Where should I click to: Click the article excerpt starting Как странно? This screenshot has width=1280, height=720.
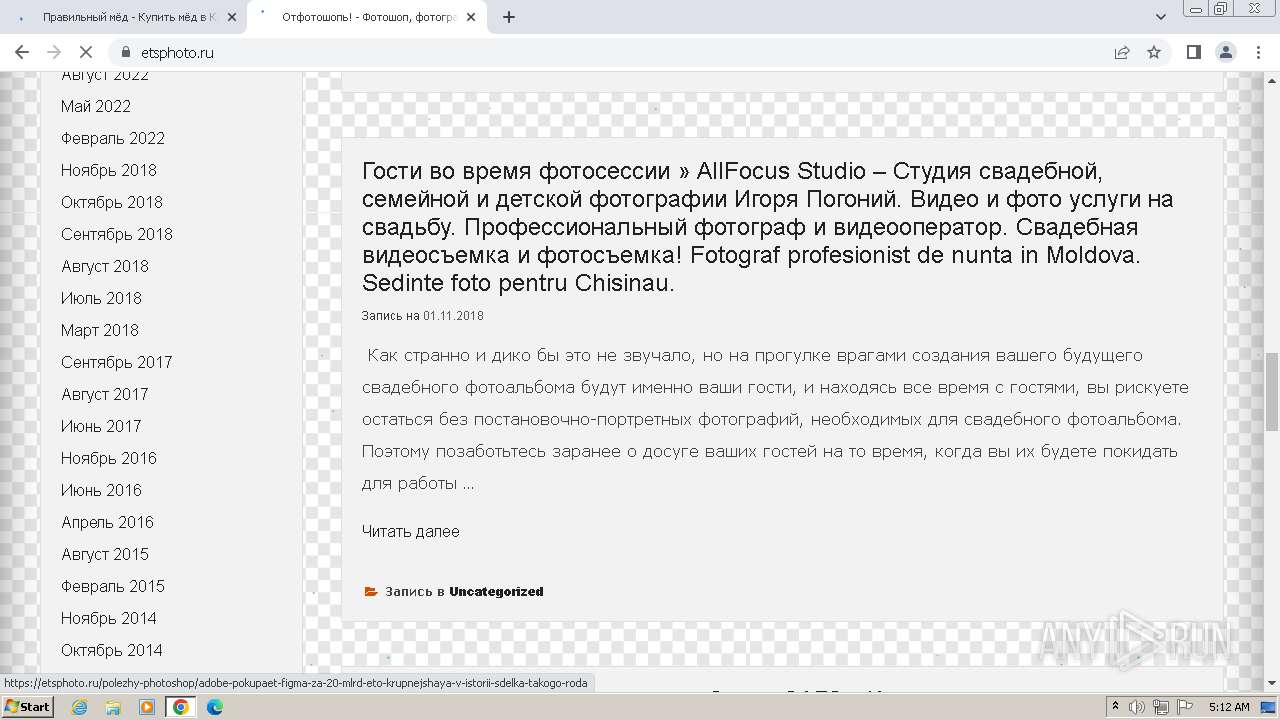tap(775, 419)
